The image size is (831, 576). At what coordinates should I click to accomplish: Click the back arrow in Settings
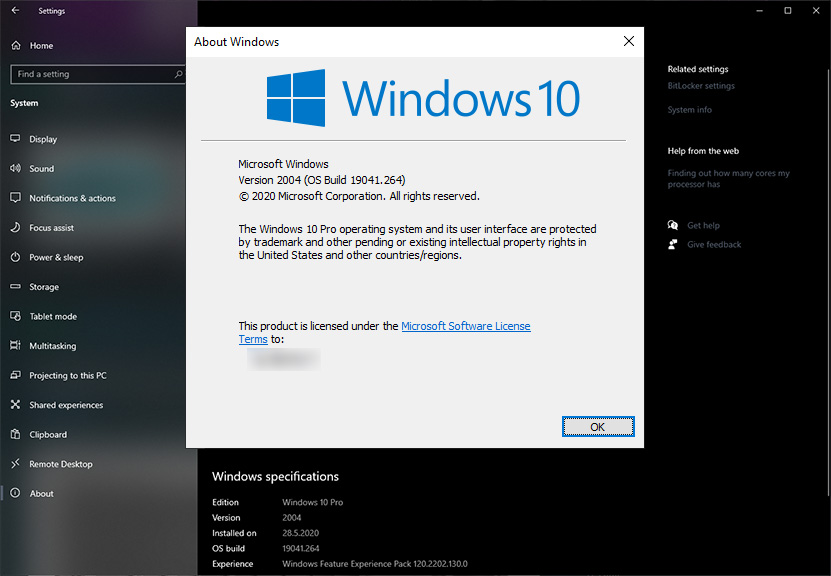(x=15, y=11)
